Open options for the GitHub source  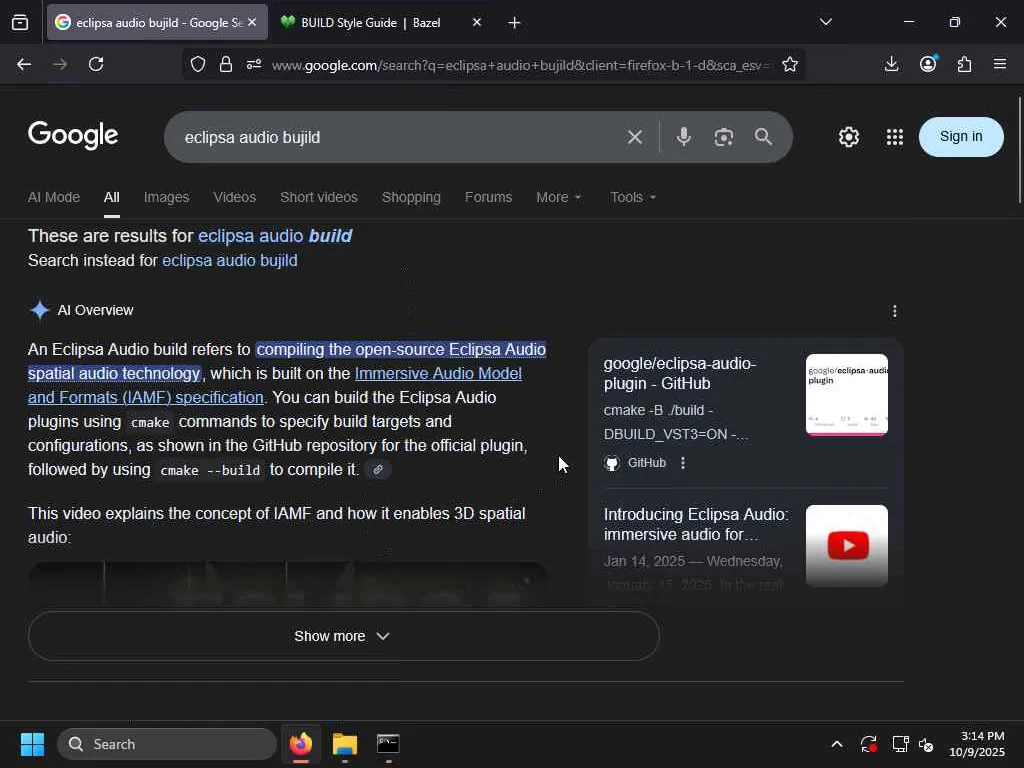coord(683,463)
